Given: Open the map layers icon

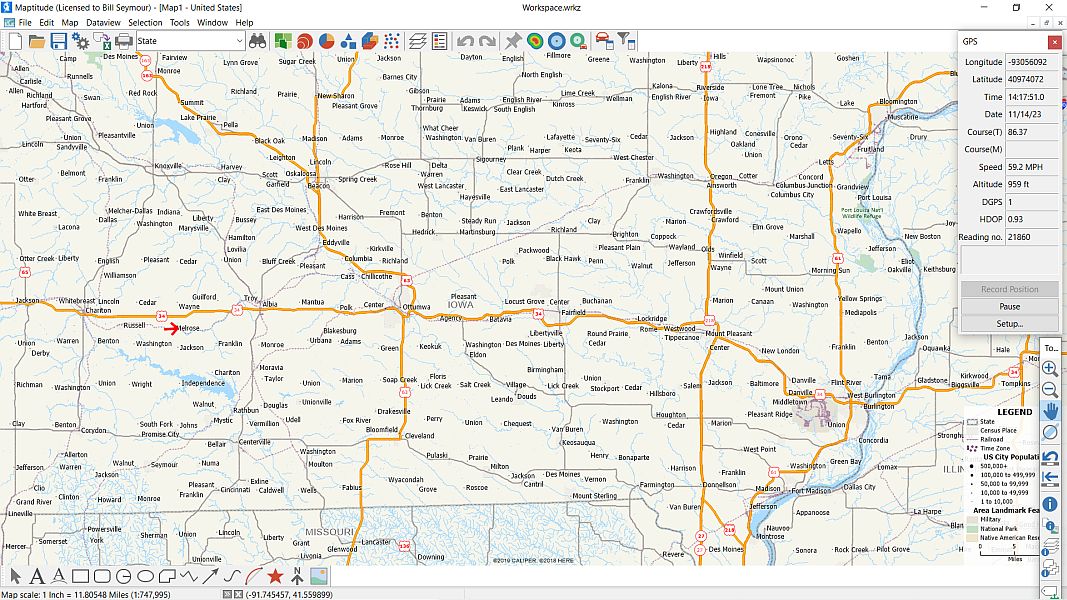Looking at the screenshot, I should (416, 41).
